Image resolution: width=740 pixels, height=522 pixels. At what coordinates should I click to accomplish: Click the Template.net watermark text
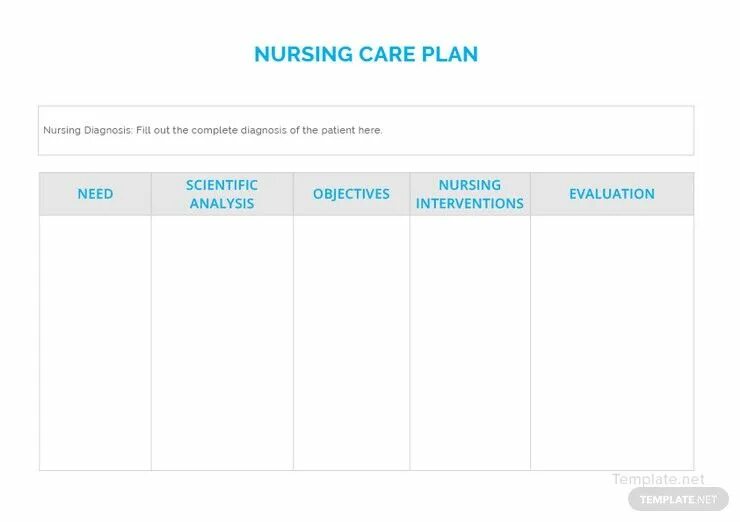(658, 479)
